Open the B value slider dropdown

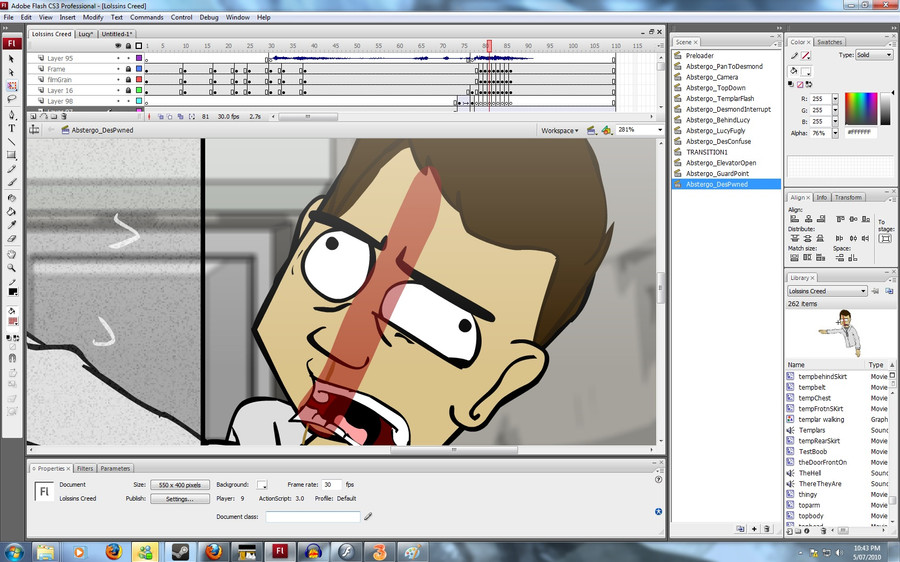[835, 122]
